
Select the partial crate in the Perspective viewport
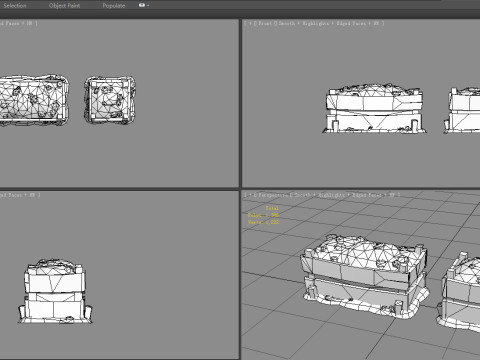[x=459, y=293]
